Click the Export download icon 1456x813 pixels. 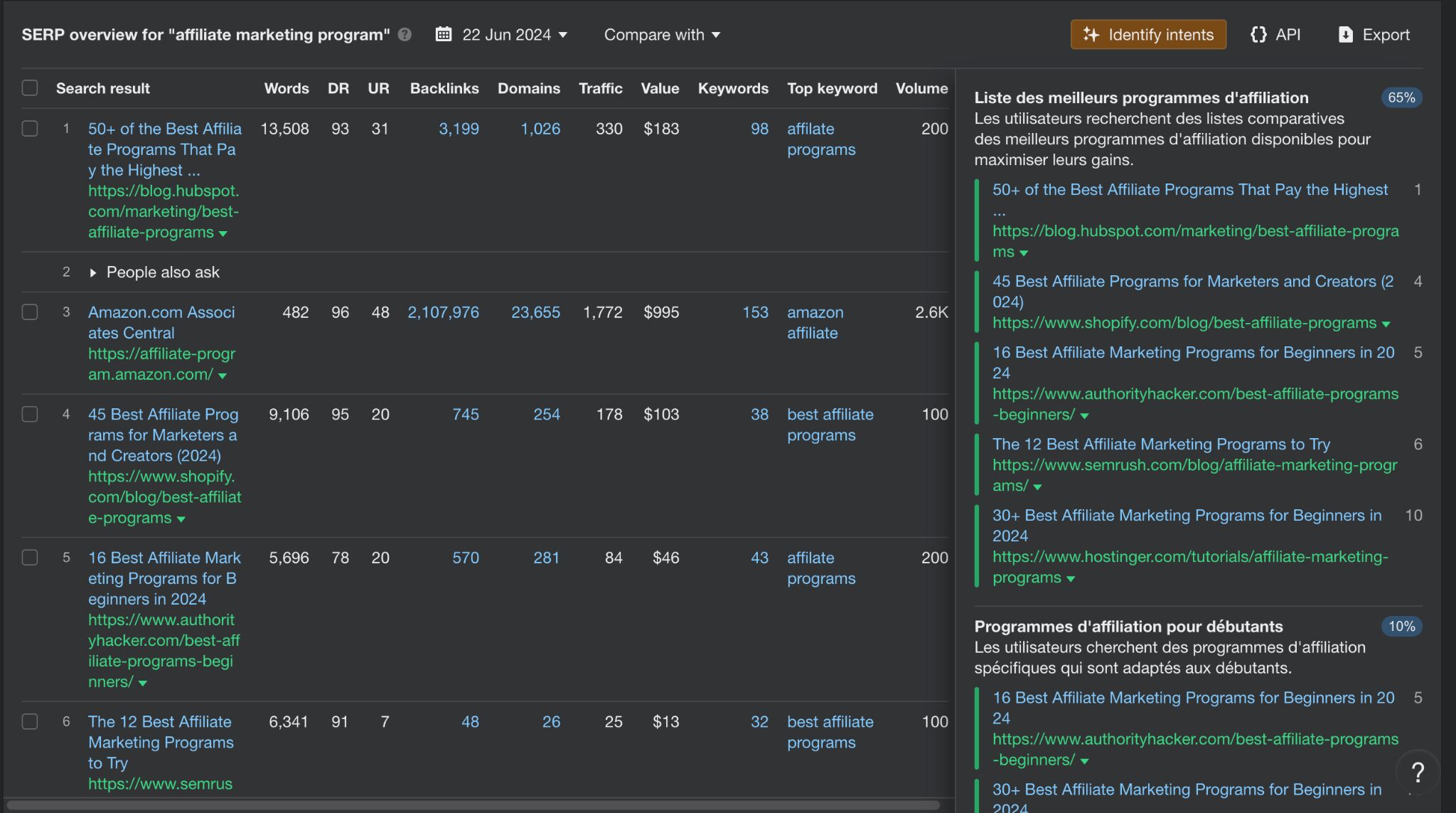pos(1345,34)
